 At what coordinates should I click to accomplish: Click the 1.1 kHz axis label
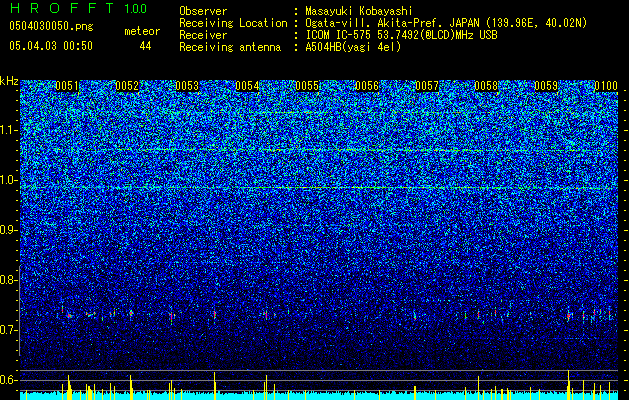click(x=9, y=130)
